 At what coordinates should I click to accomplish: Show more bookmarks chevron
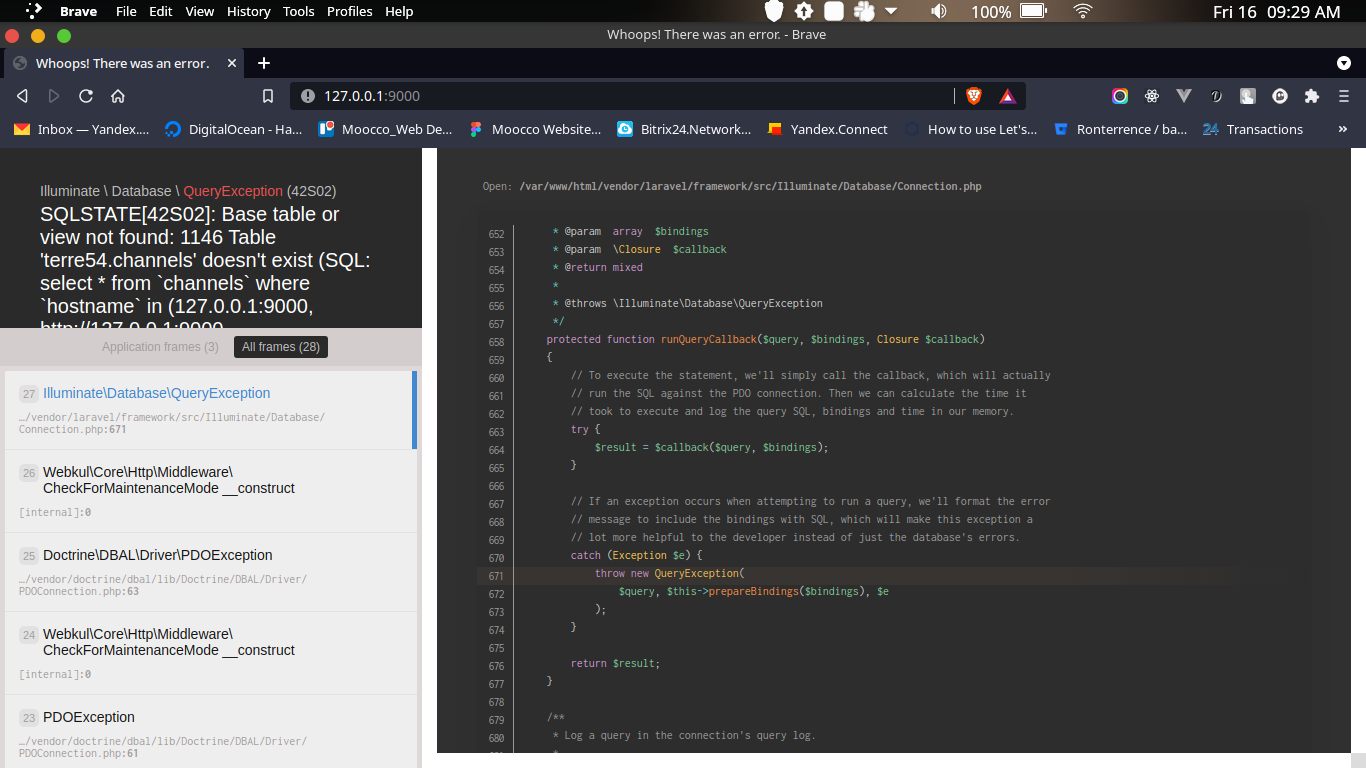1343,129
